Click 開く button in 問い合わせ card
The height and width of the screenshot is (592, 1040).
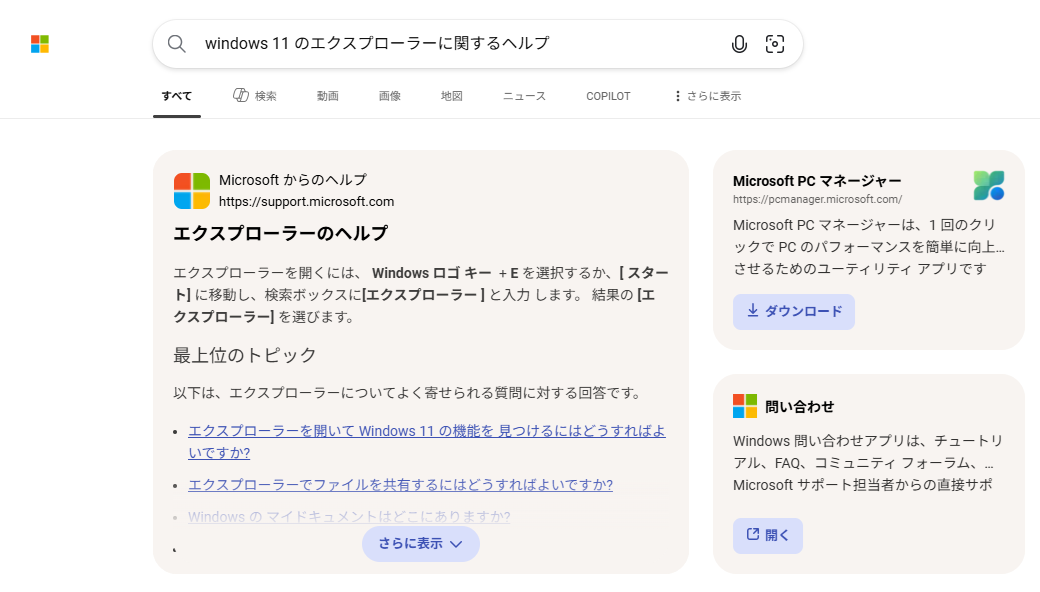[767, 536]
